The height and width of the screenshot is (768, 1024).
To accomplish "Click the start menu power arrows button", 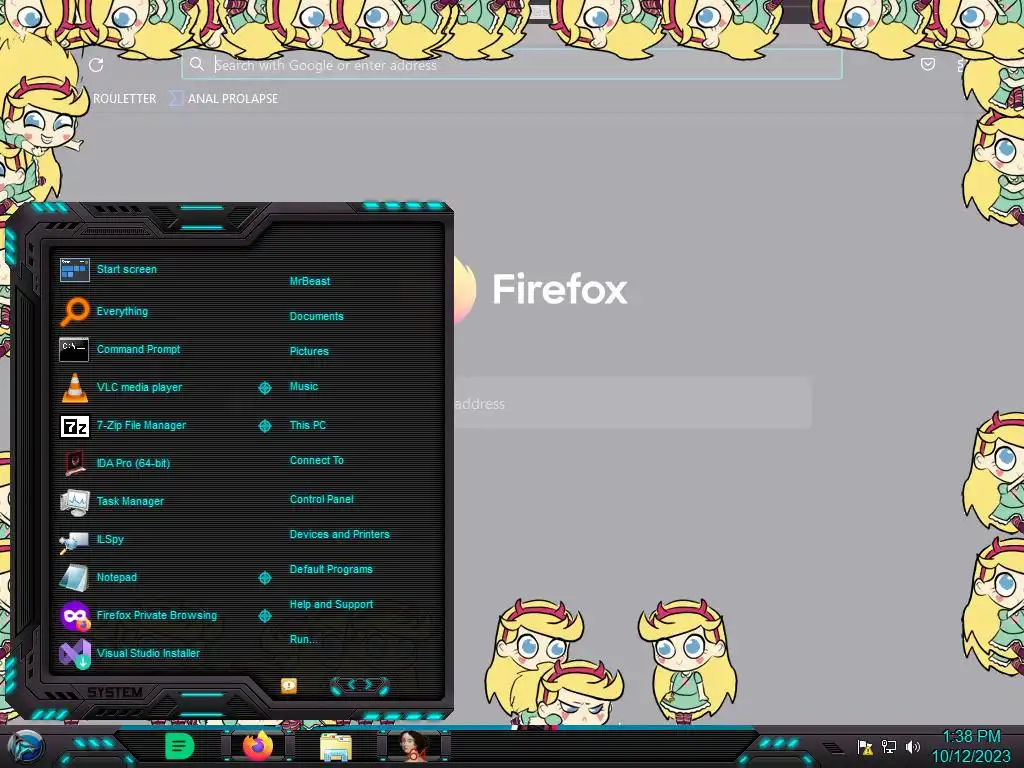I will tap(360, 685).
